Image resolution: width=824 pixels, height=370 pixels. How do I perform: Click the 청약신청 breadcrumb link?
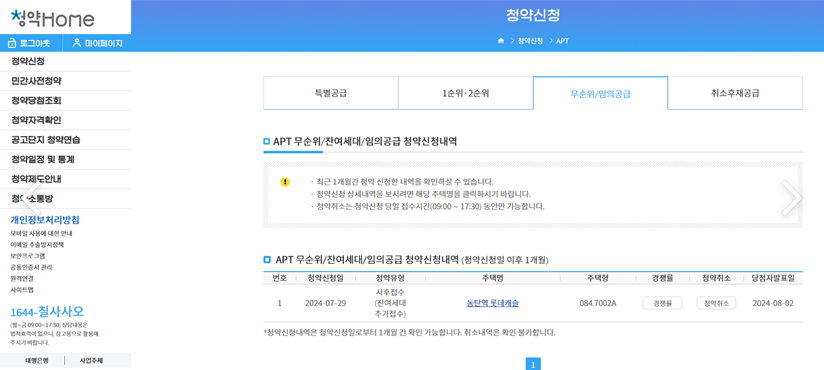pos(530,41)
